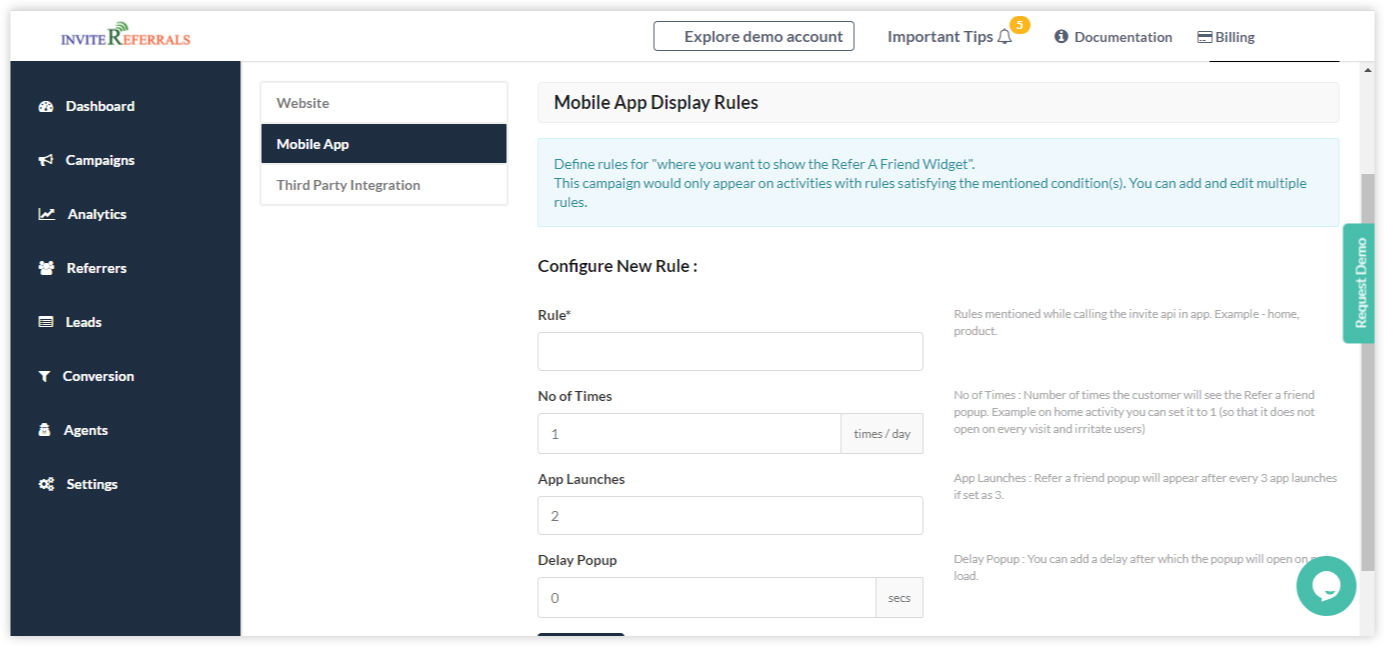Image resolution: width=1384 pixels, height=646 pixels.
Task: Open the Analytics page
Action: 97,214
